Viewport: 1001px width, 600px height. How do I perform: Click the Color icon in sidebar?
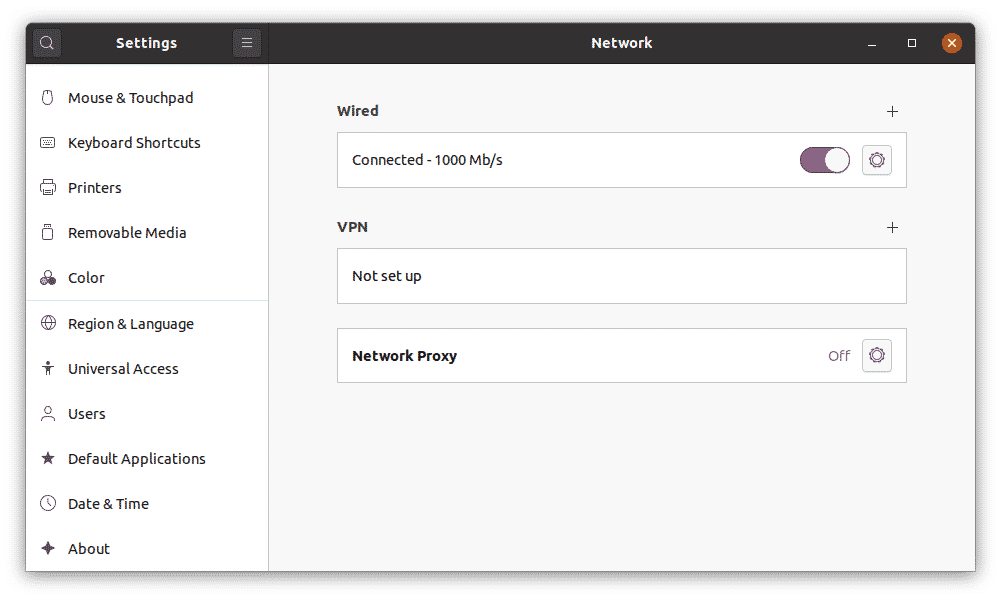pos(47,278)
